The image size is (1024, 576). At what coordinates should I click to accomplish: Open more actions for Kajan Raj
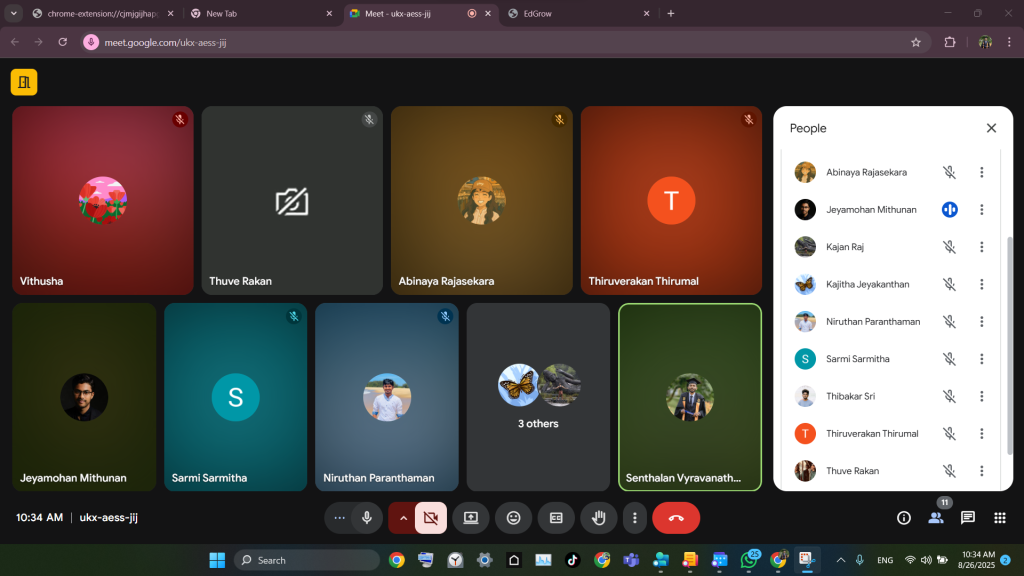pyautogui.click(x=982, y=247)
